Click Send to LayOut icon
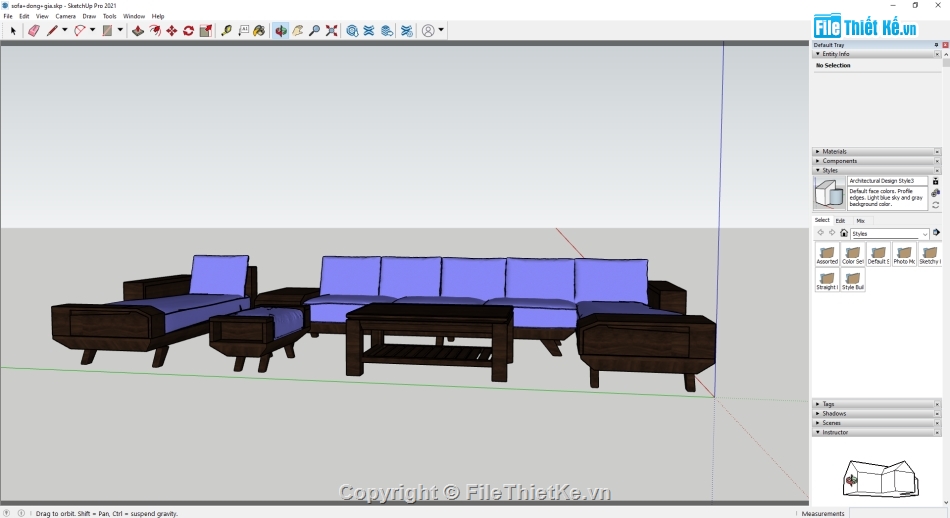Viewport: 950px width, 518px height. point(387,30)
